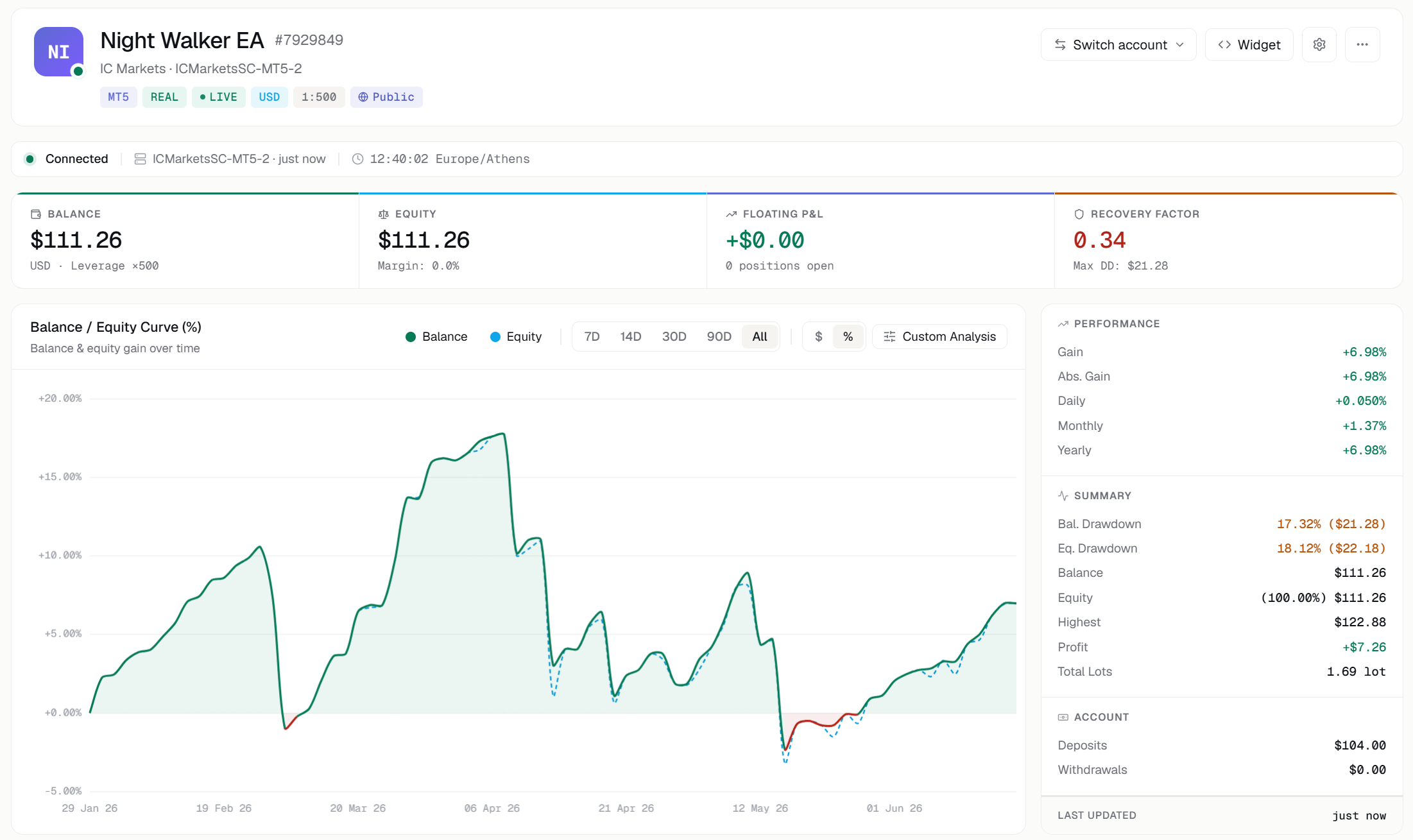This screenshot has width=1413, height=840.
Task: Click the green LIVE status badge
Action: coord(218,97)
